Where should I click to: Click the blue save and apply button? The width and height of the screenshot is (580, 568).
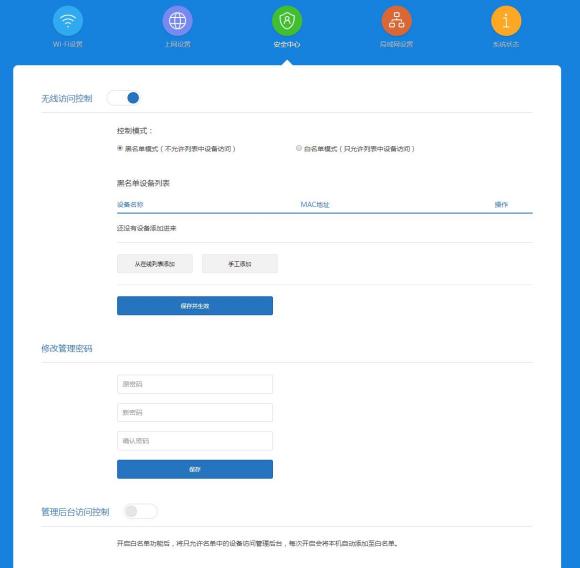tap(195, 306)
